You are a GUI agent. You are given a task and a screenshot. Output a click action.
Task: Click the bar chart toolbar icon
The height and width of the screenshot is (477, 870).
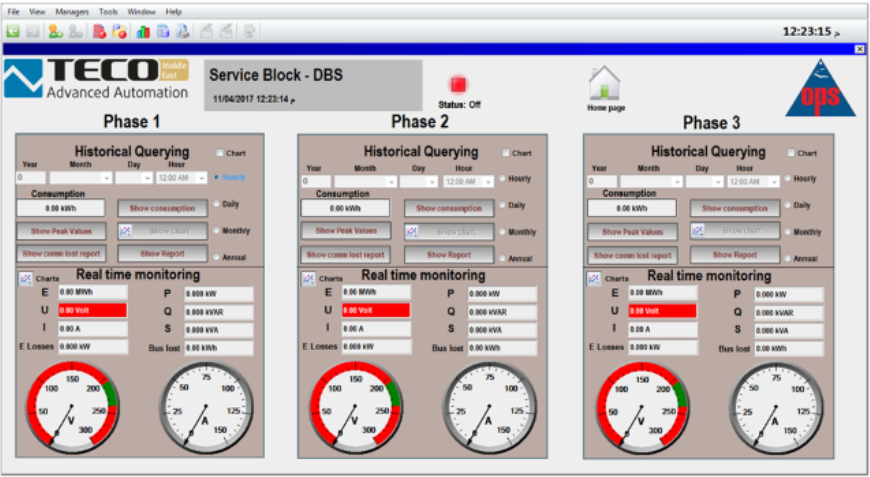pyautogui.click(x=143, y=31)
